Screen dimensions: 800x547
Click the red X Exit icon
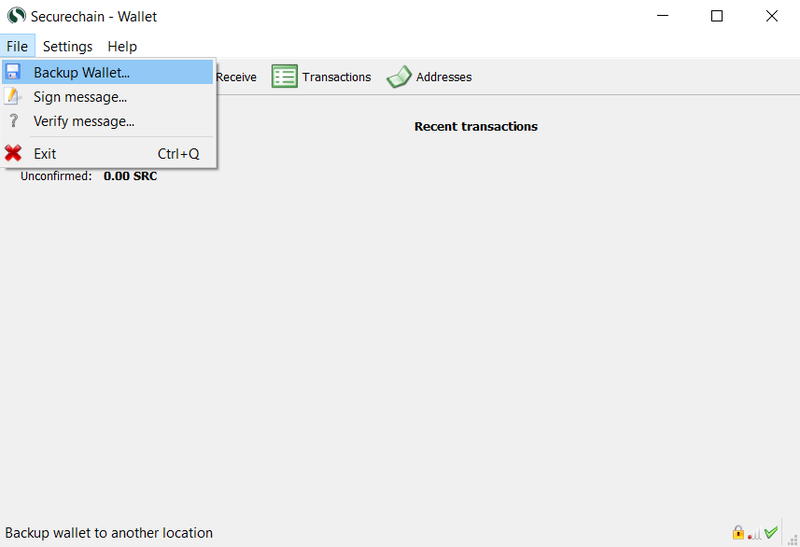pyautogui.click(x=13, y=153)
